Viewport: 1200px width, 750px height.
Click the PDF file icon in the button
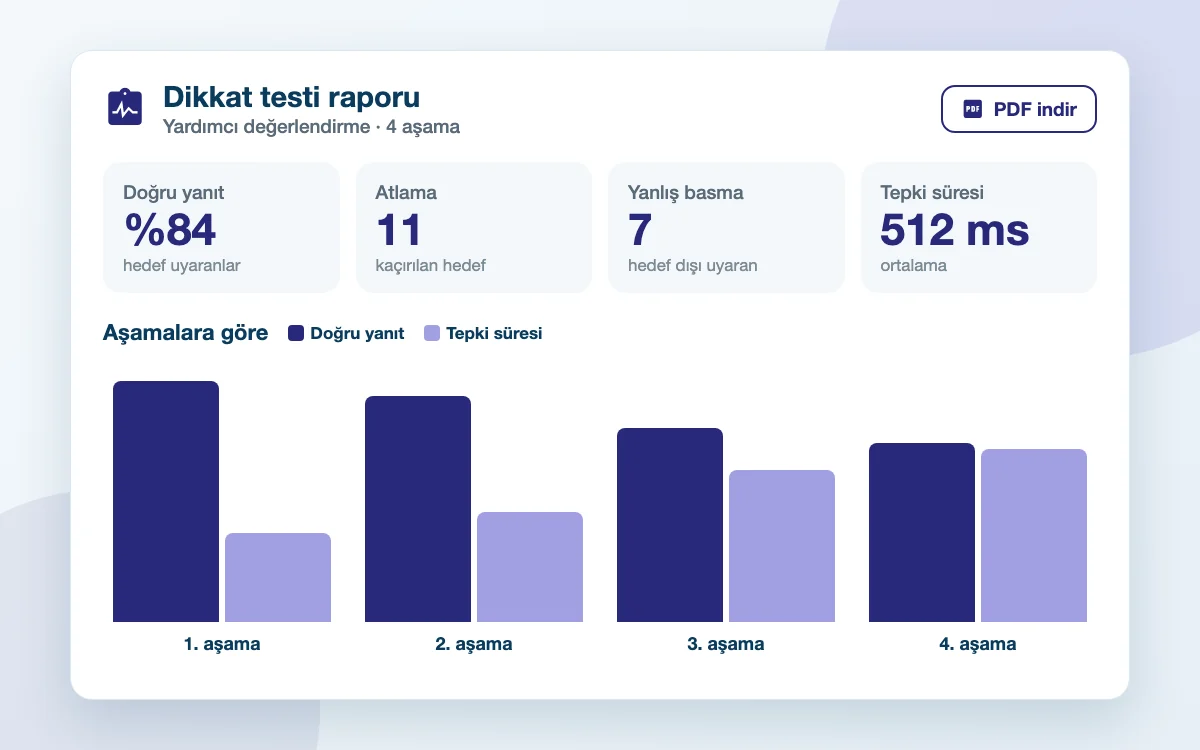coord(972,109)
